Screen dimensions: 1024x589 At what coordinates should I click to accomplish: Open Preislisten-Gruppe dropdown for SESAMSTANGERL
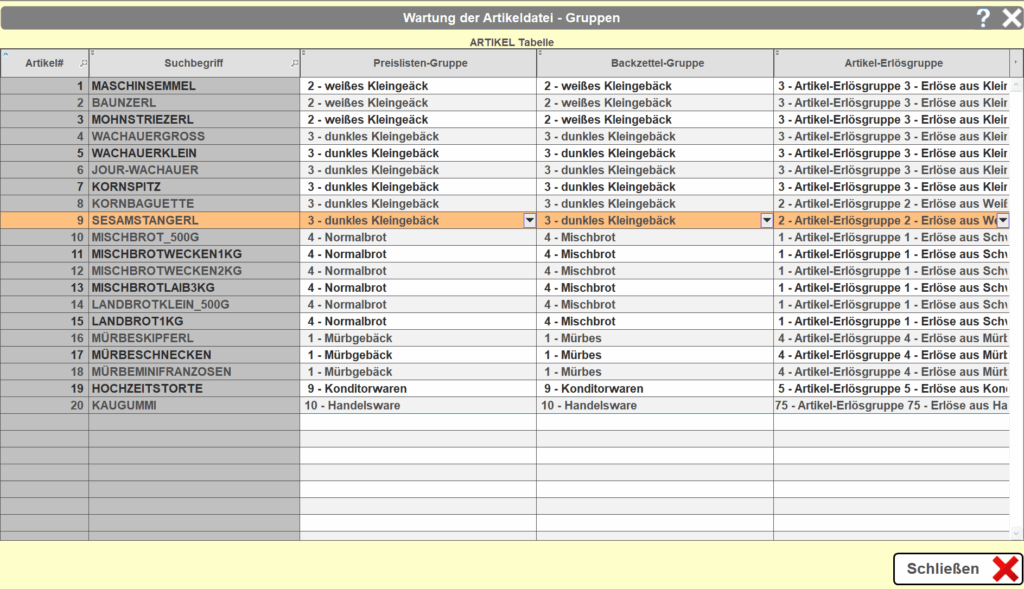point(530,221)
